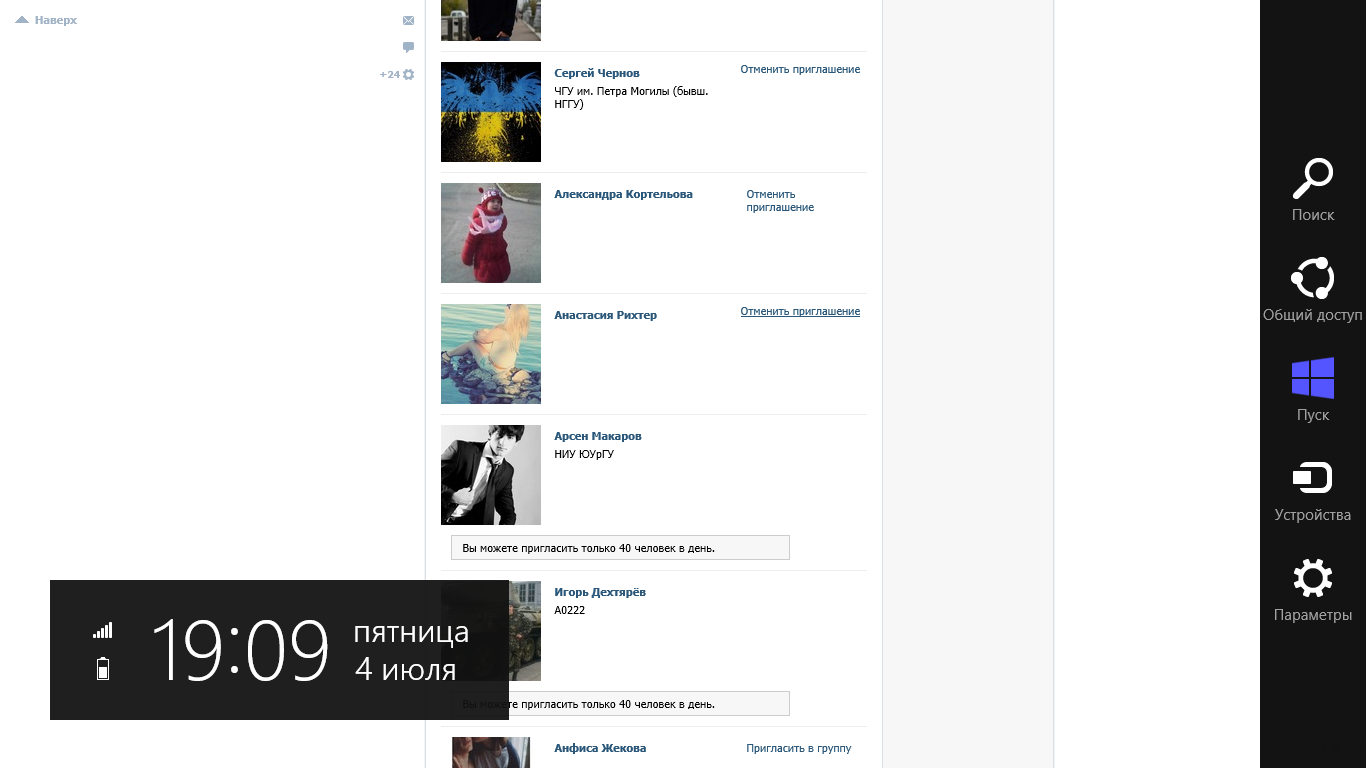This screenshot has height=768, width=1366.
Task: Click Арсен Макаров black-and-white photo
Action: click(x=491, y=475)
